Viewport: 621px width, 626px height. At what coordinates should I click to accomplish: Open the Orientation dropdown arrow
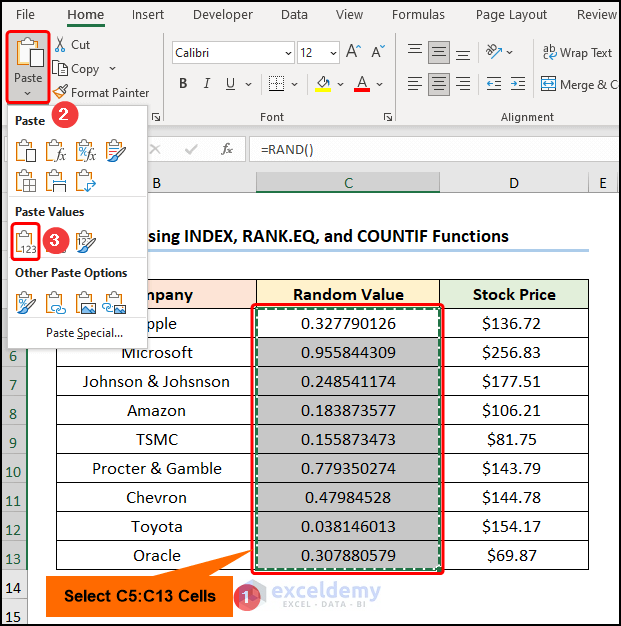[509, 52]
